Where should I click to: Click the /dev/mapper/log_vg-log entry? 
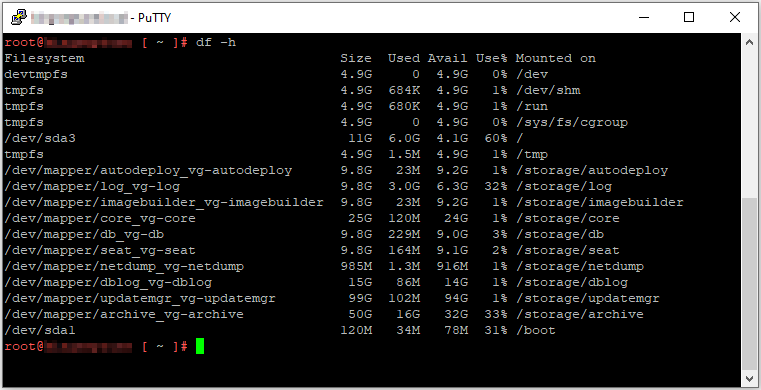pos(92,186)
